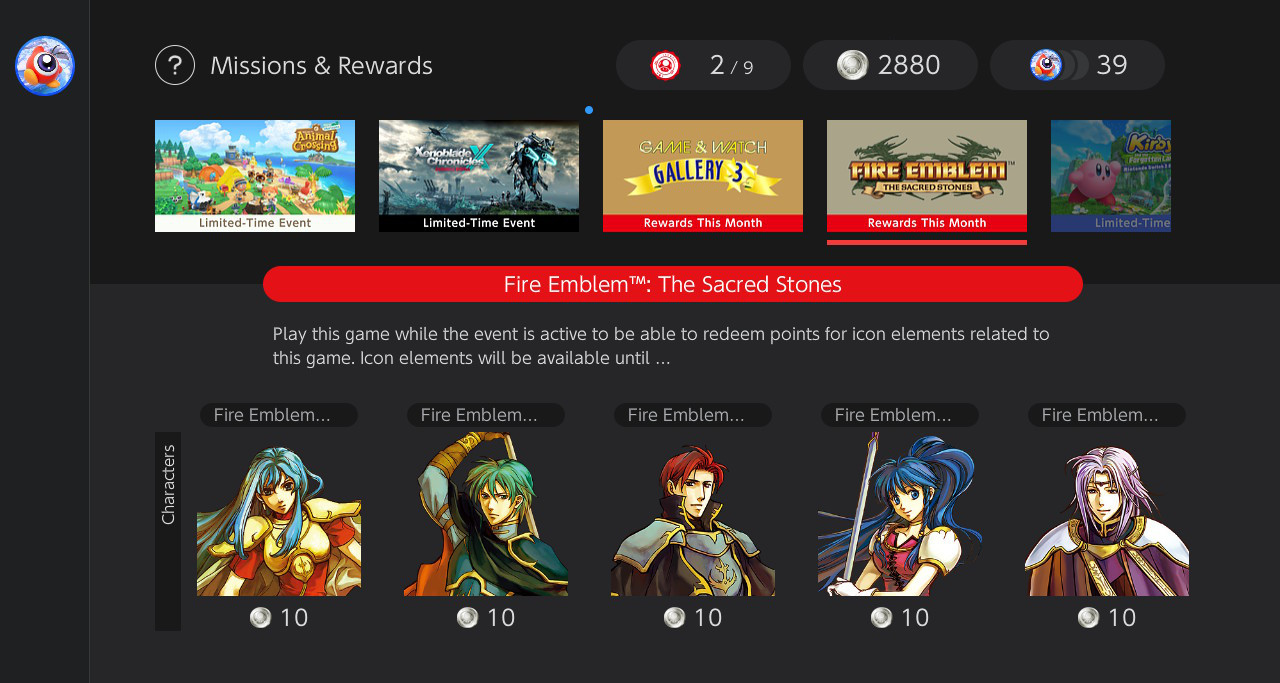
Task: Select the Fire Emblem Sacred Stones rewards banner
Action: tap(927, 176)
